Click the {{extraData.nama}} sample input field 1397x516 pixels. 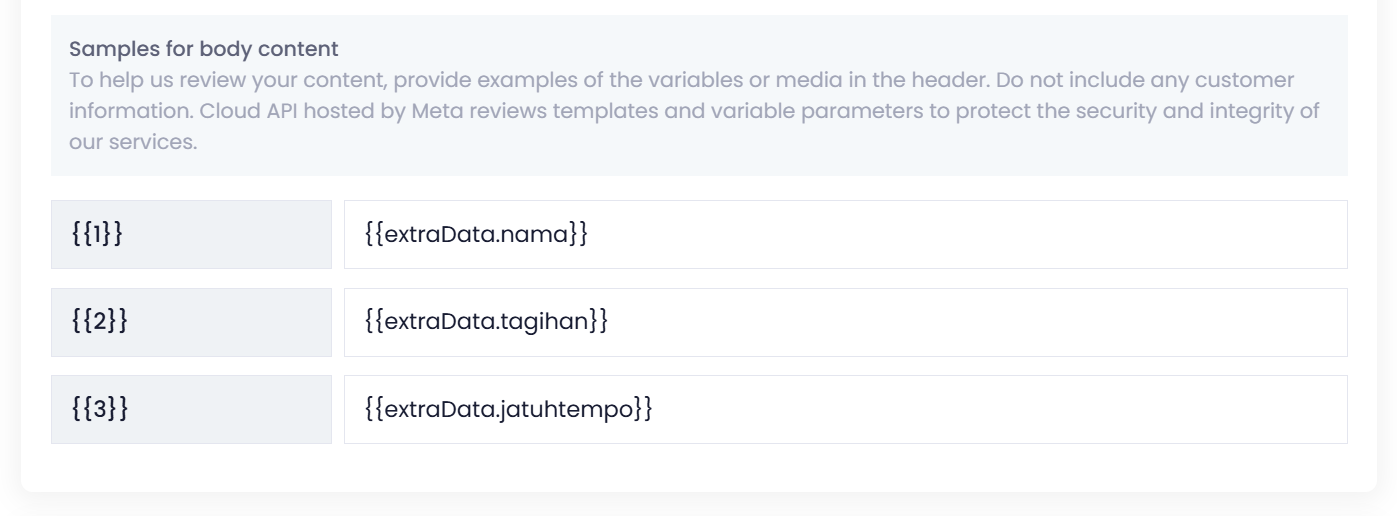tap(845, 235)
